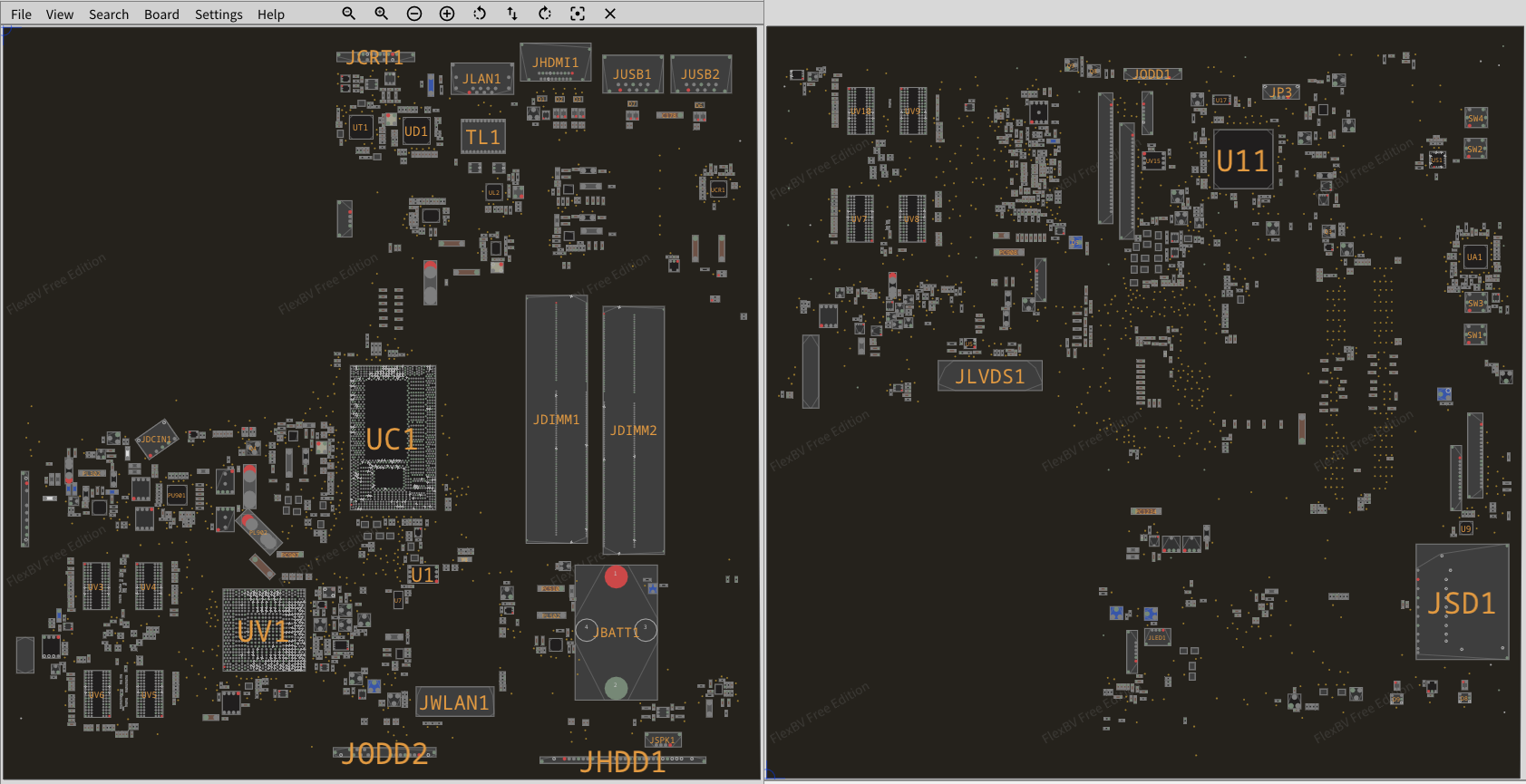Viewport: 1526px width, 784px height.
Task: Click the center/fit view target icon
Action: pyautogui.click(x=578, y=14)
